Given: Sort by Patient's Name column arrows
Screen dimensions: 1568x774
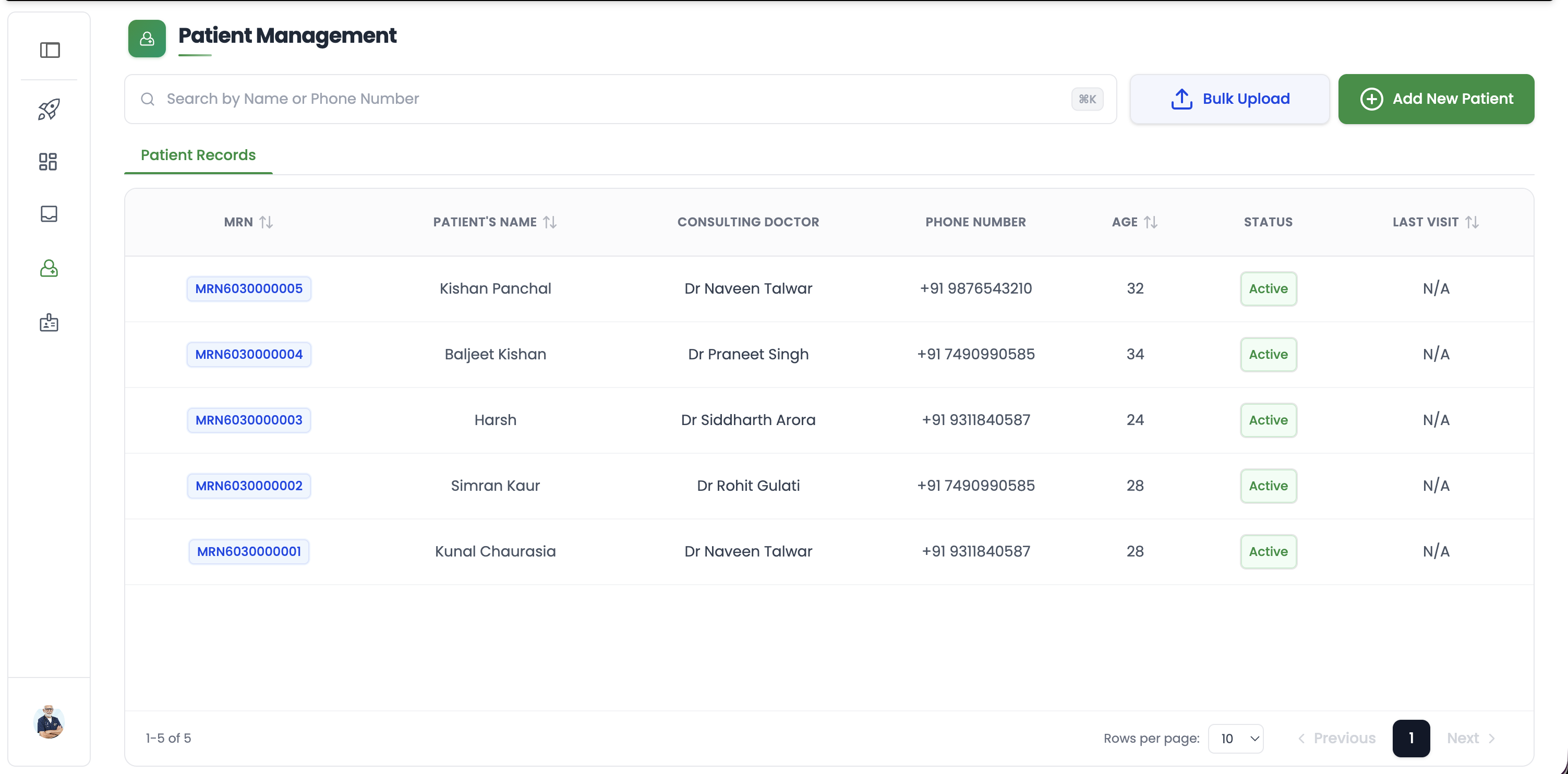Looking at the screenshot, I should click(550, 222).
